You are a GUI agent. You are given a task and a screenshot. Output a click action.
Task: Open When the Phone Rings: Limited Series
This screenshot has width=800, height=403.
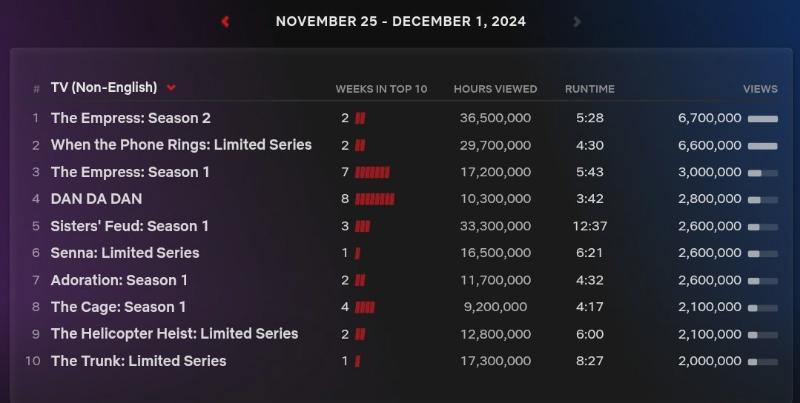[181, 145]
